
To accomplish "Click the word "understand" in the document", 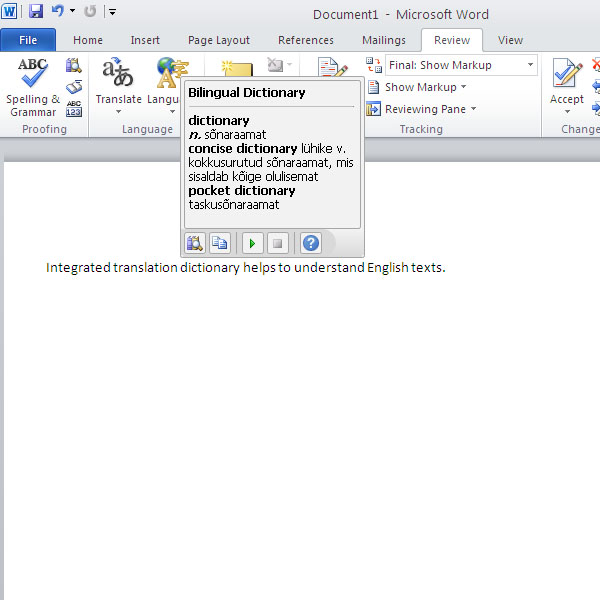I will tap(329, 267).
